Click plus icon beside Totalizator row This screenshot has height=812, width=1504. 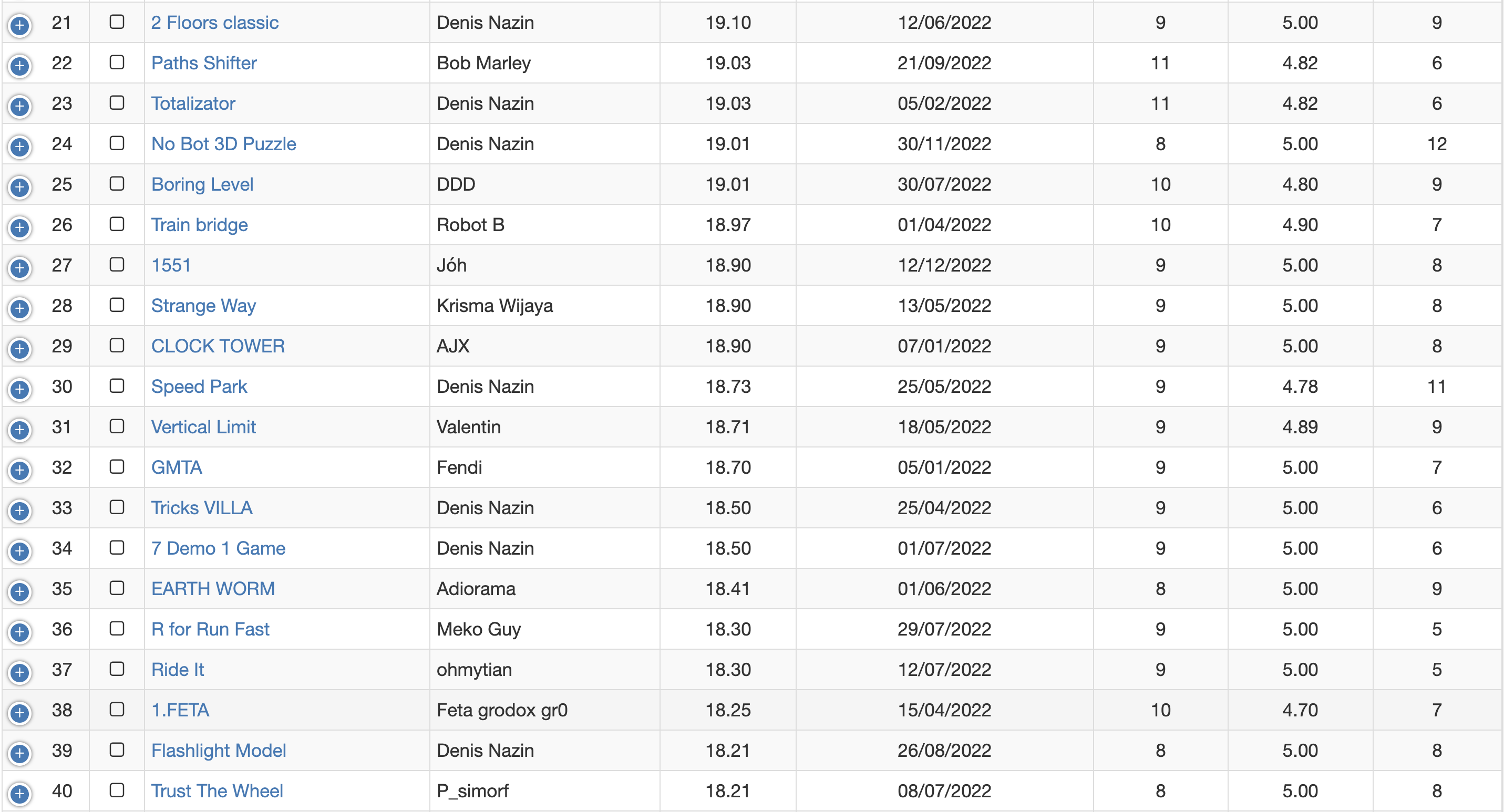pyautogui.click(x=20, y=106)
